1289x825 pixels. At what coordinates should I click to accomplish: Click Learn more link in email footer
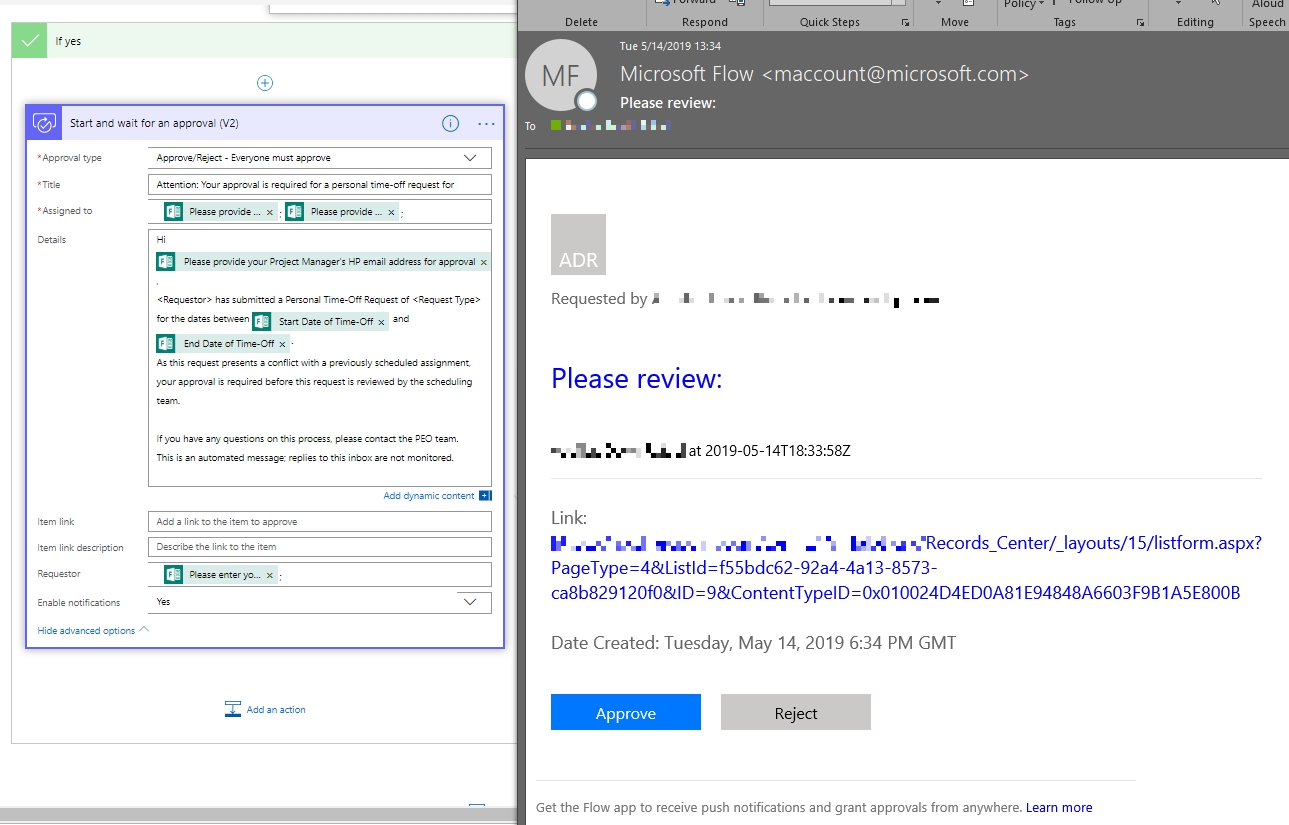tap(1059, 807)
